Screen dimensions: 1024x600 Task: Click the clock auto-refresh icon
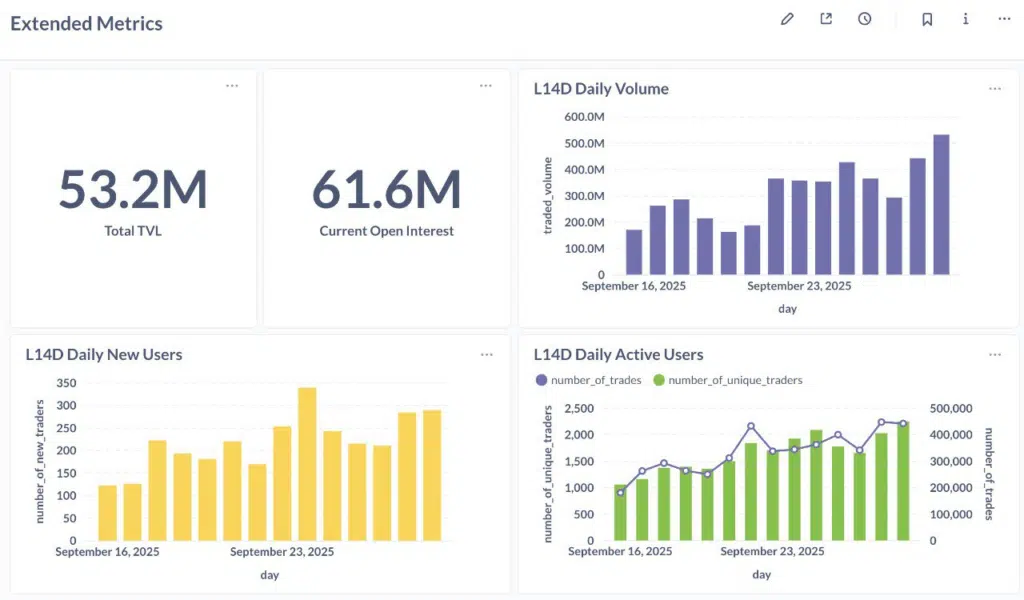point(865,19)
